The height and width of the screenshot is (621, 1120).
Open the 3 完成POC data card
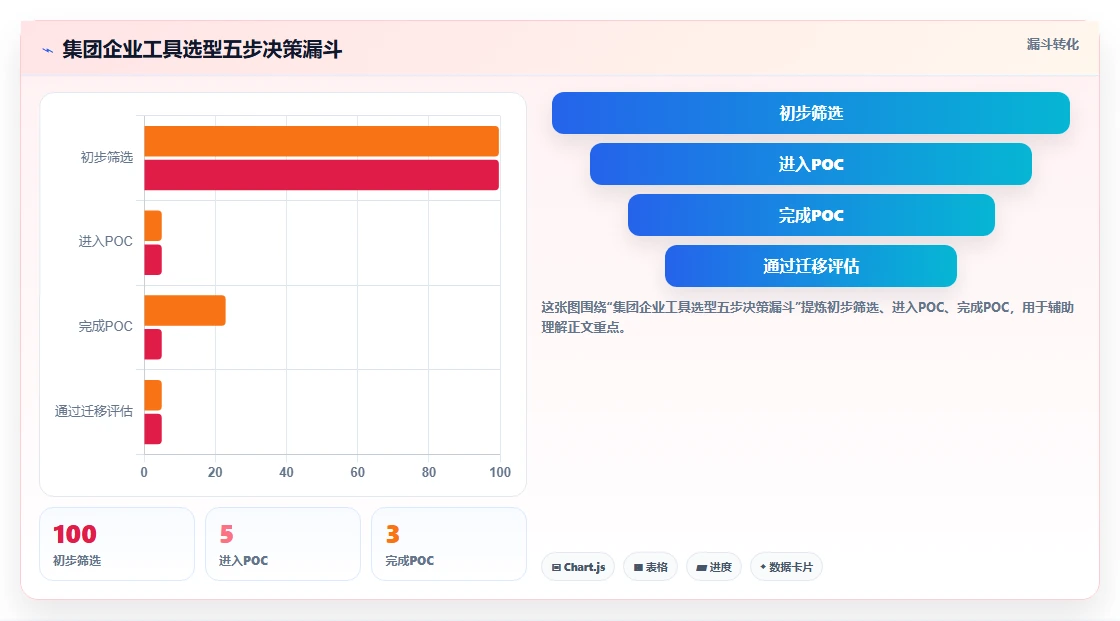(449, 544)
